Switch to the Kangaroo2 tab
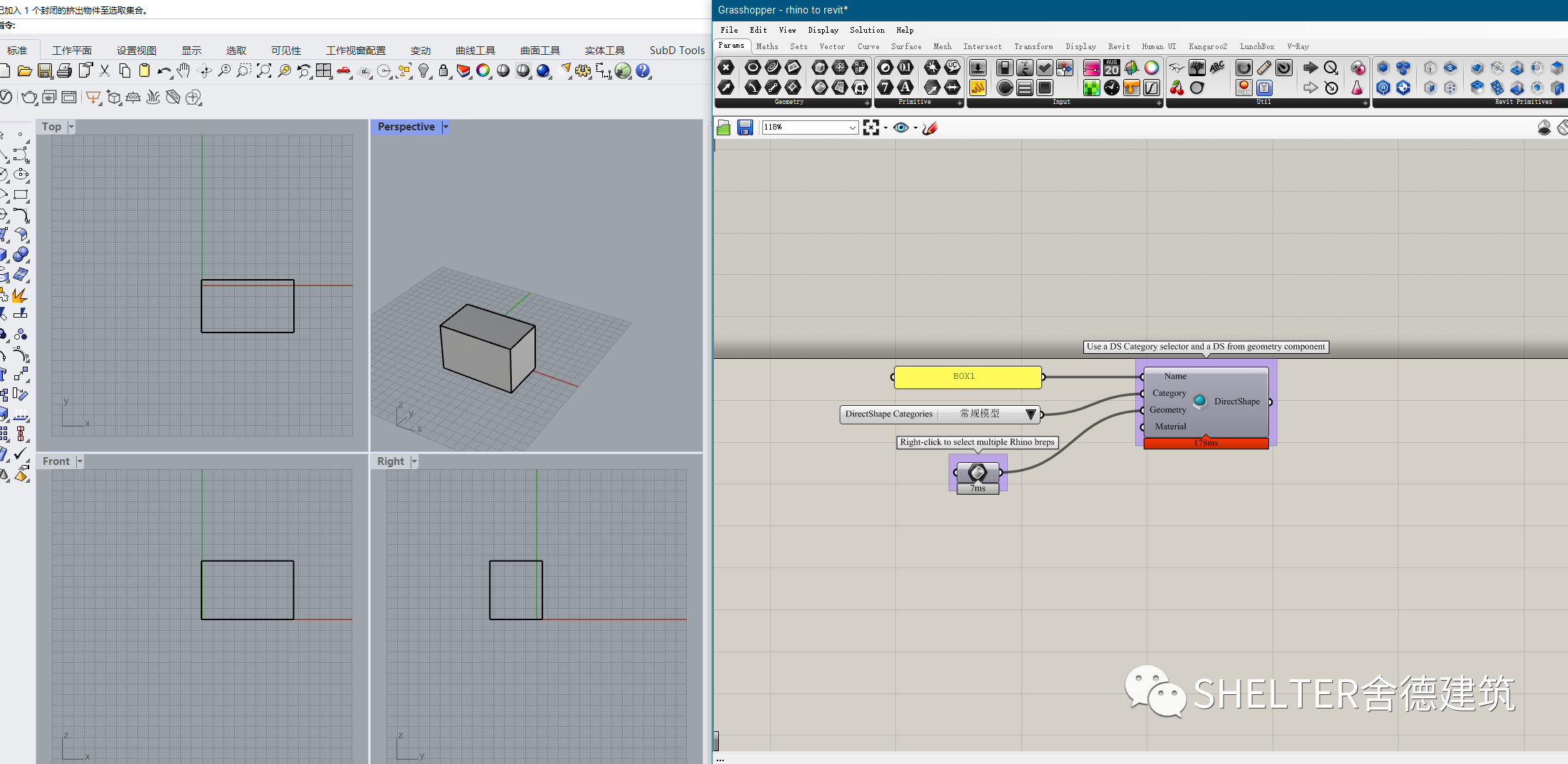 pyautogui.click(x=1208, y=46)
